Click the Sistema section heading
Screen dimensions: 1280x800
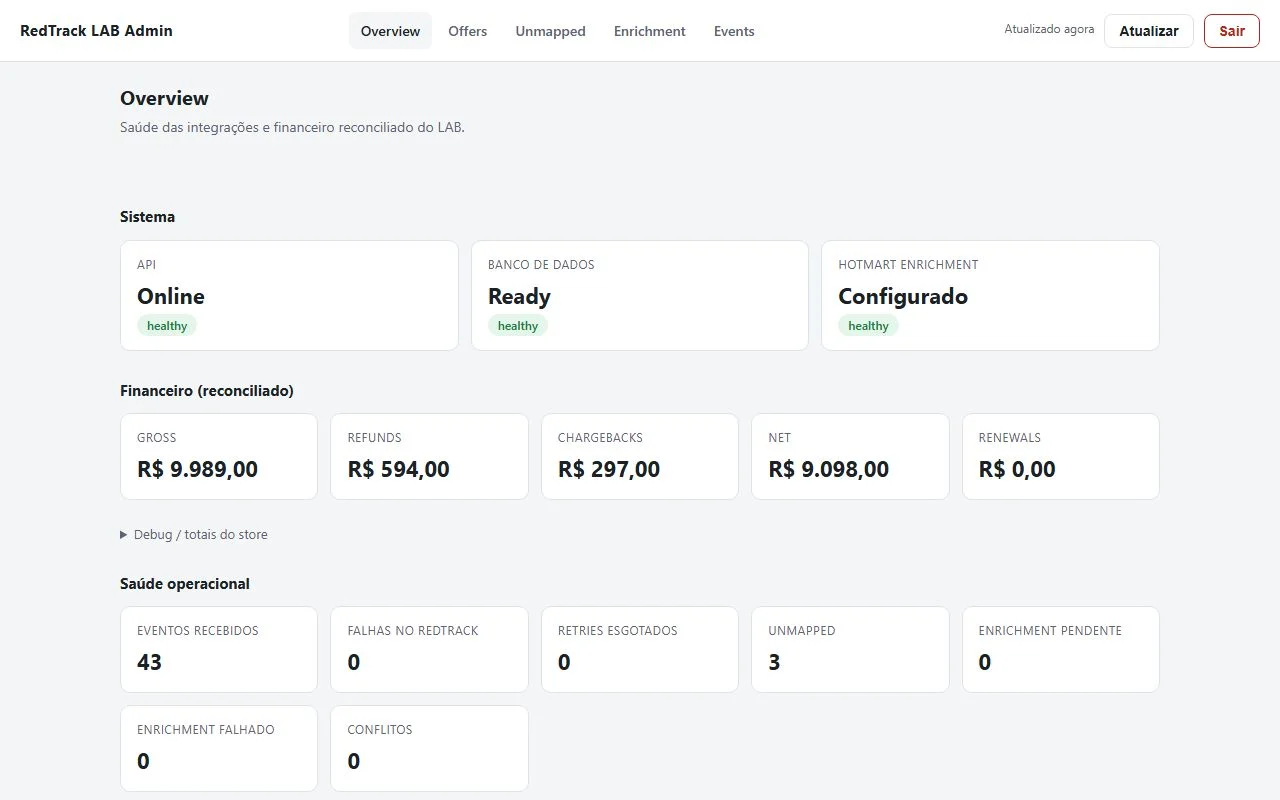coord(147,217)
